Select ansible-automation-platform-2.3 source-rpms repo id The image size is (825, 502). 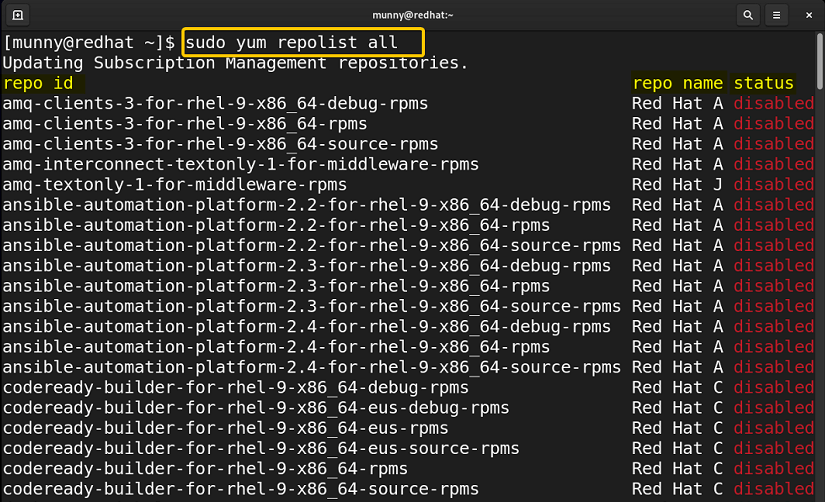pos(311,306)
